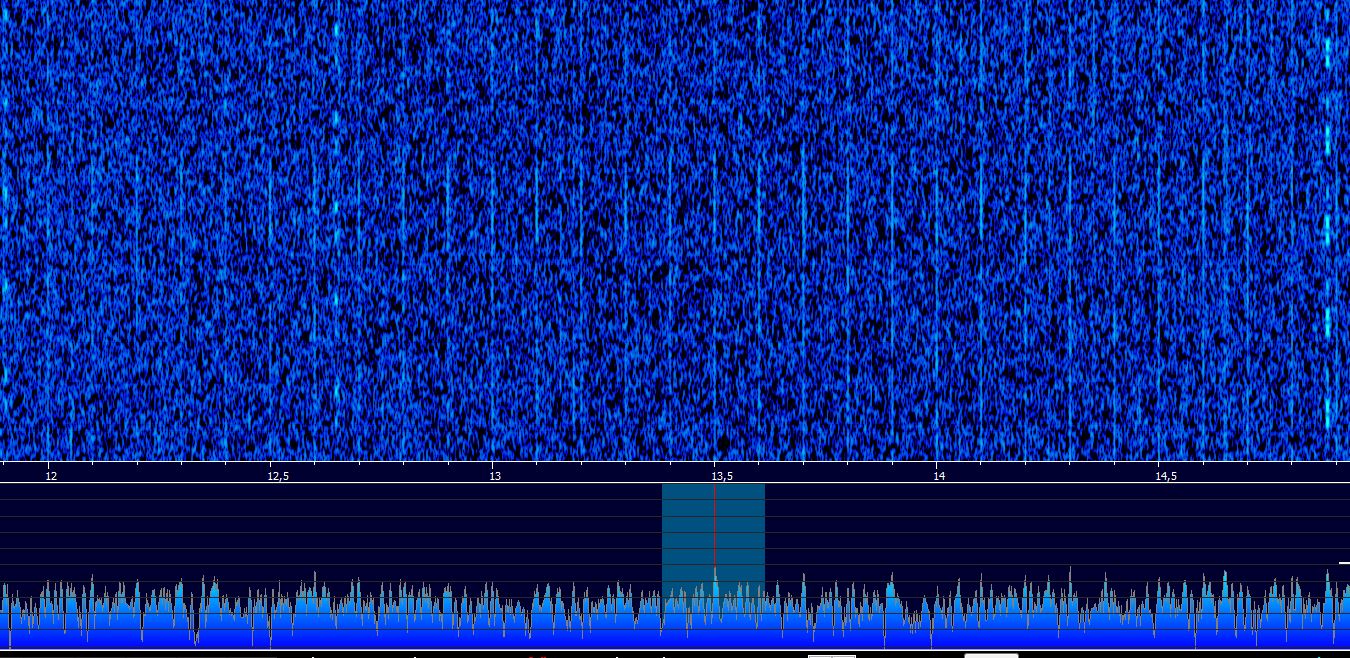Click the red tuning line in spectrum

pos(715,530)
